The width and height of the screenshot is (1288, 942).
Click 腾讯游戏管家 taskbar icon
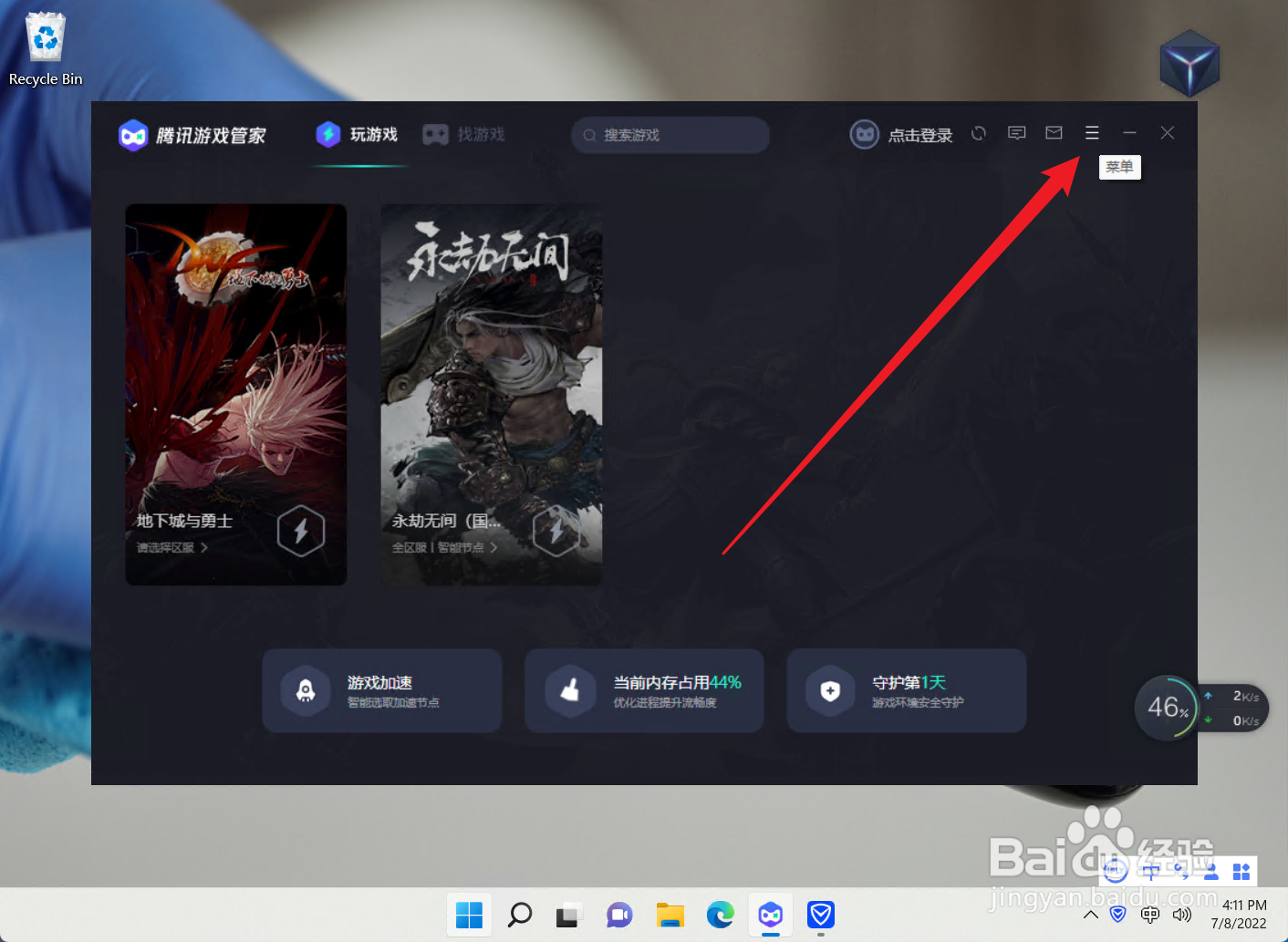pos(771,914)
